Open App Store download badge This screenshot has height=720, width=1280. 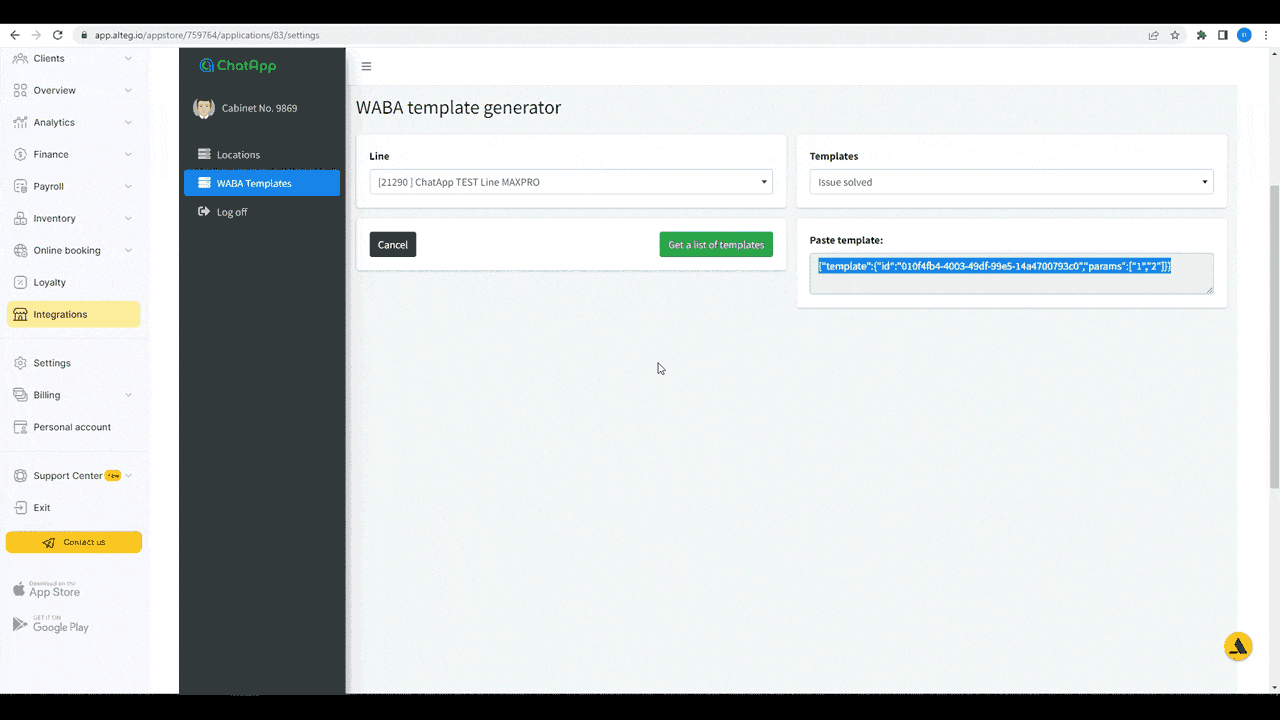pyautogui.click(x=46, y=589)
